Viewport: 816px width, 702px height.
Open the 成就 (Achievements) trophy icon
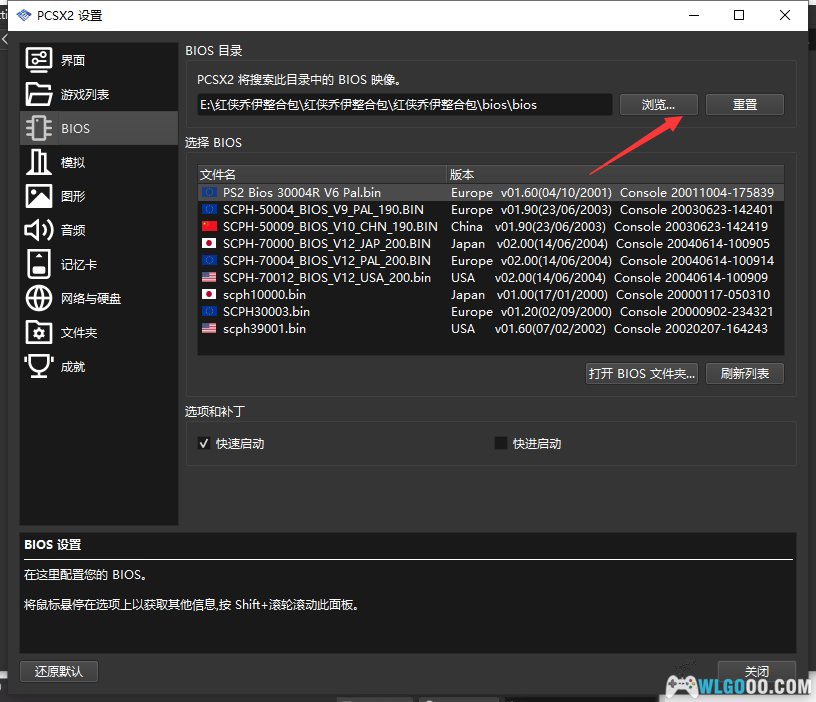click(x=38, y=366)
